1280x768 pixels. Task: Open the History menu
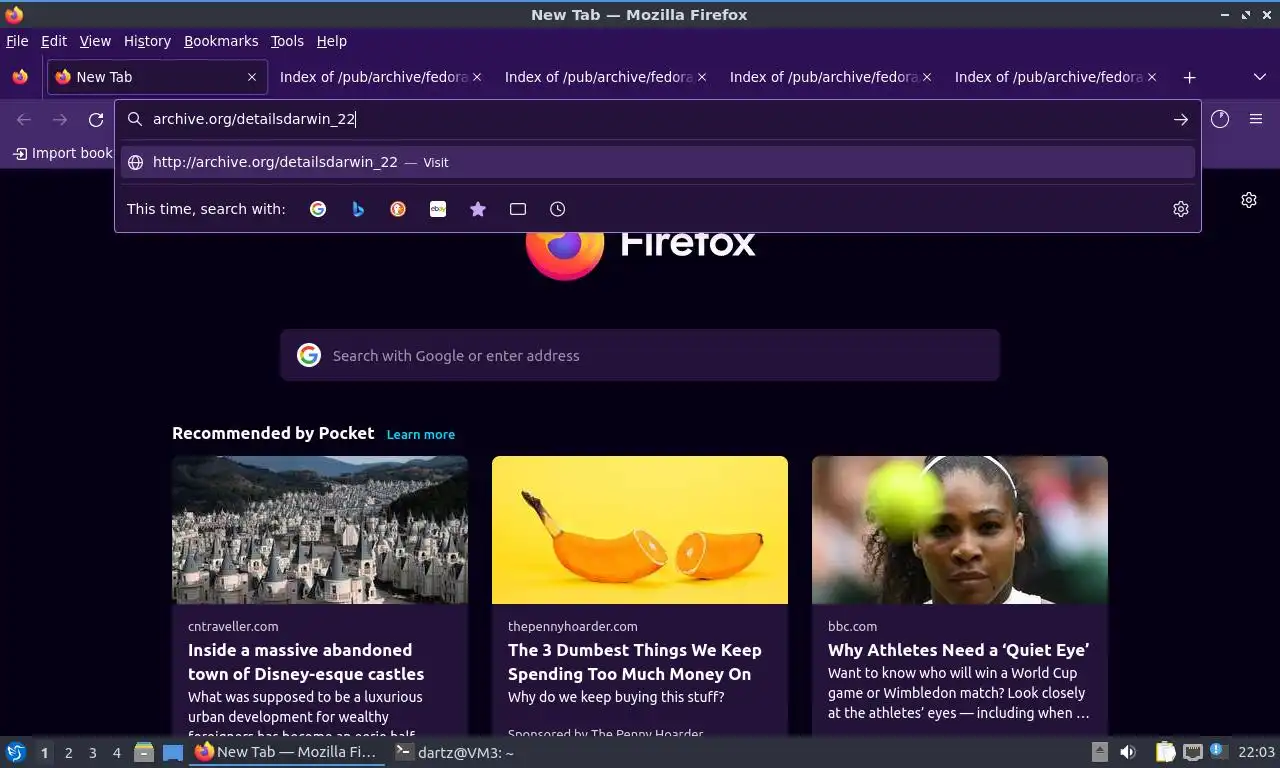tap(147, 41)
